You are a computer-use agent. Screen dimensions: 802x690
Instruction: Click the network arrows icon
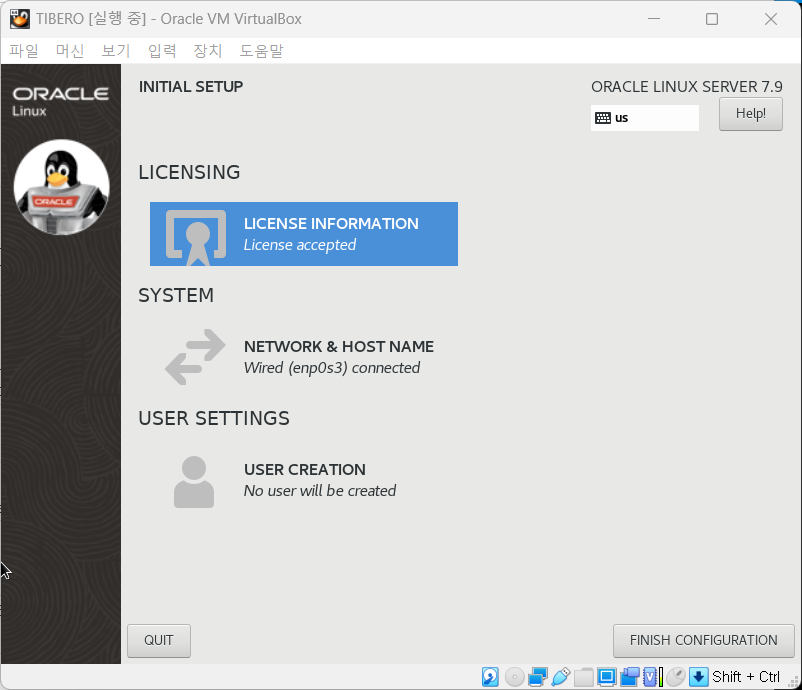coord(195,357)
